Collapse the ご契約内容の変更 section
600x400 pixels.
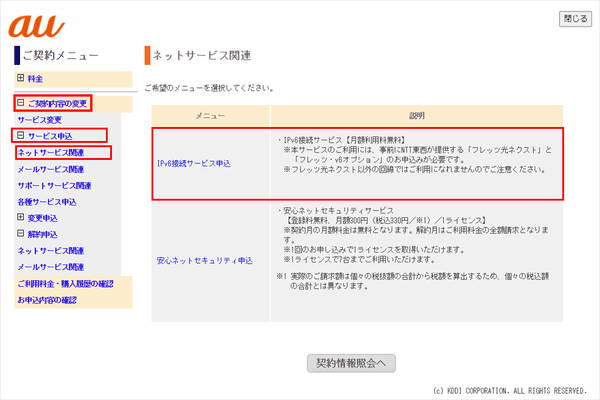click(21, 103)
